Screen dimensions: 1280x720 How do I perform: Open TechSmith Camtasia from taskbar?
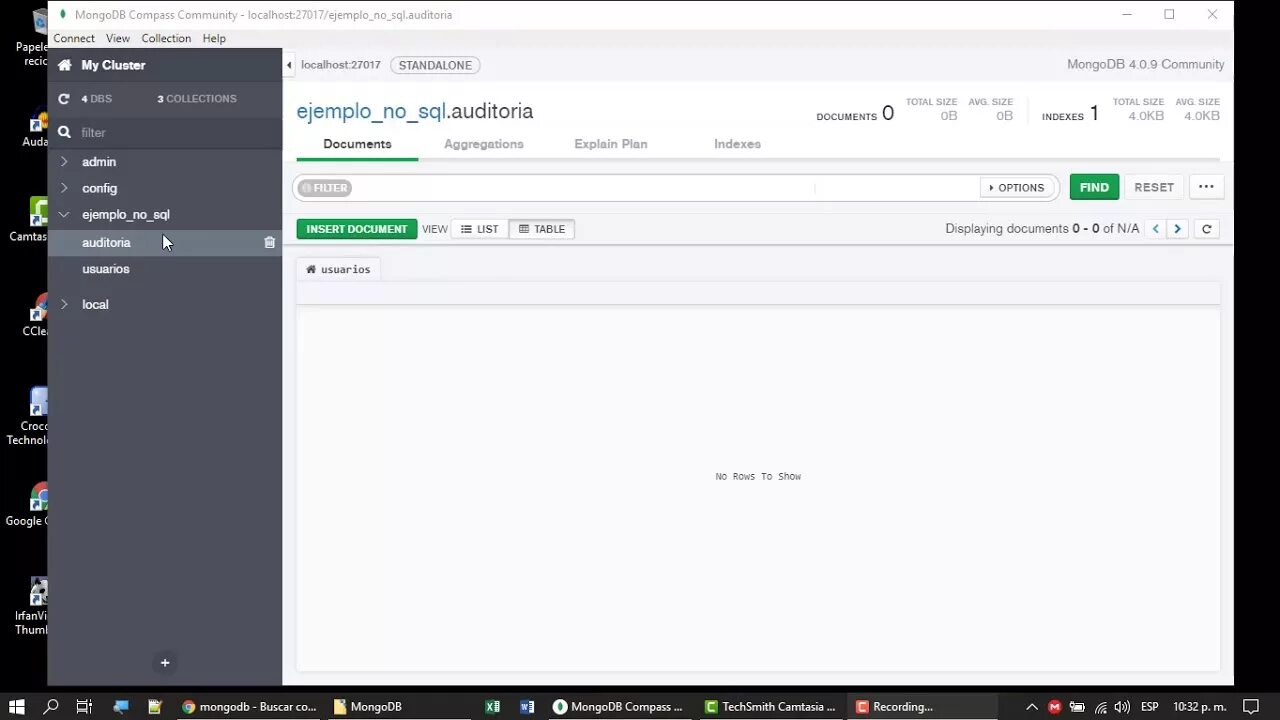[x=770, y=706]
